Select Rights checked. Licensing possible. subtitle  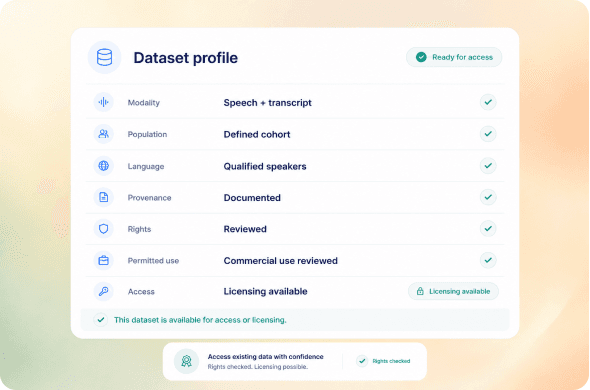coord(258,367)
